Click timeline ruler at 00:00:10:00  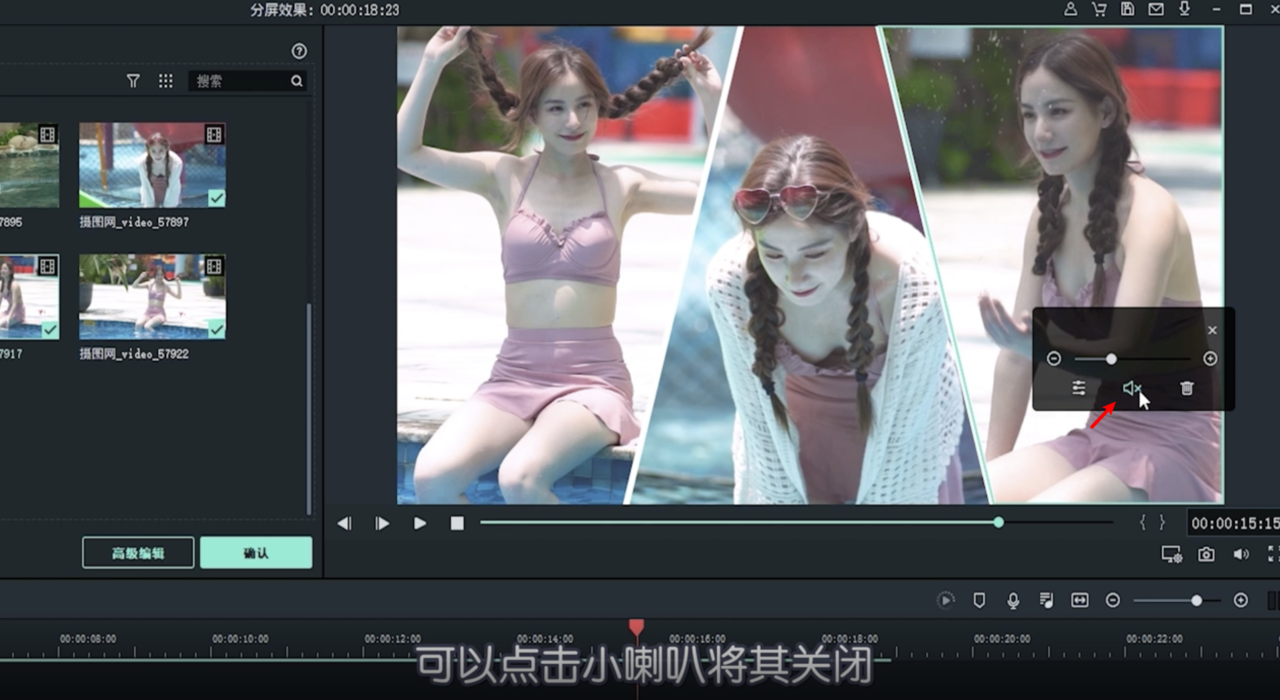(x=240, y=638)
